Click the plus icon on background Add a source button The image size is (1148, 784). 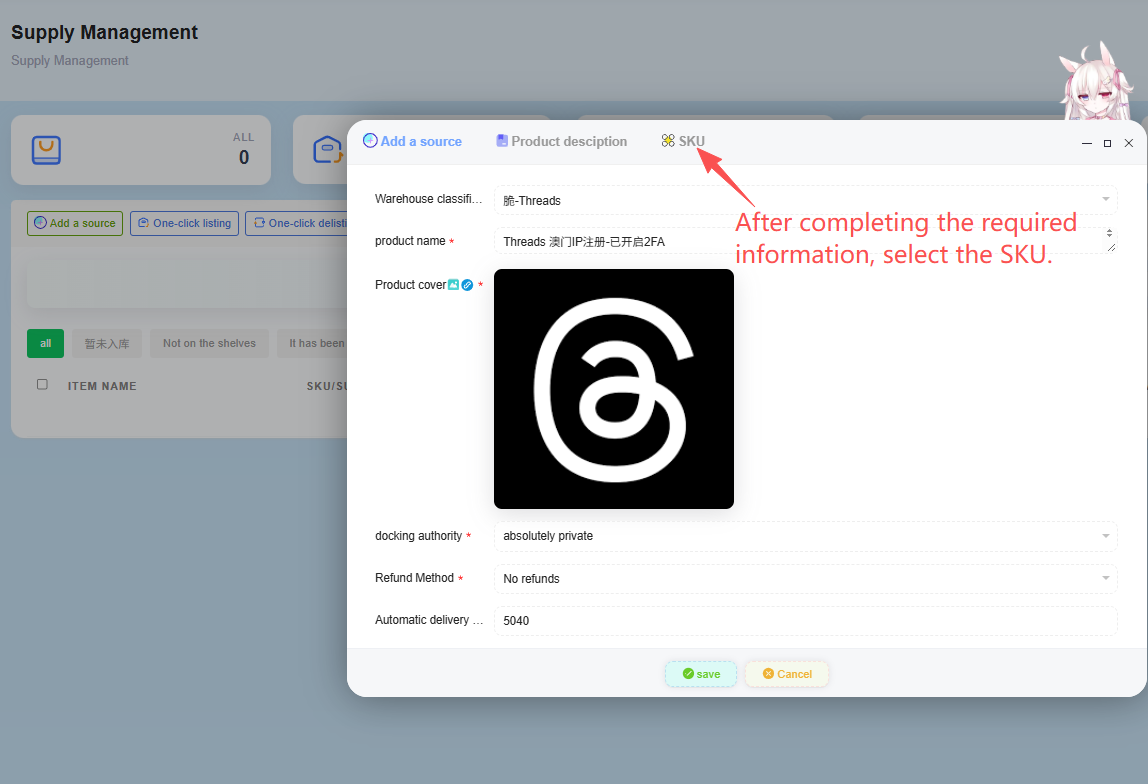40,223
